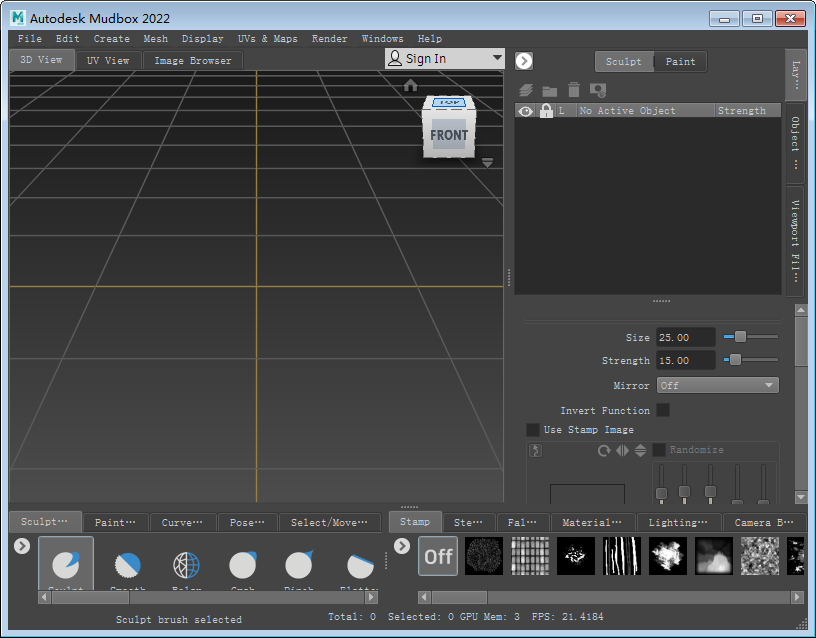Enable the Invert Function checkbox
The height and width of the screenshot is (638, 816).
(663, 410)
